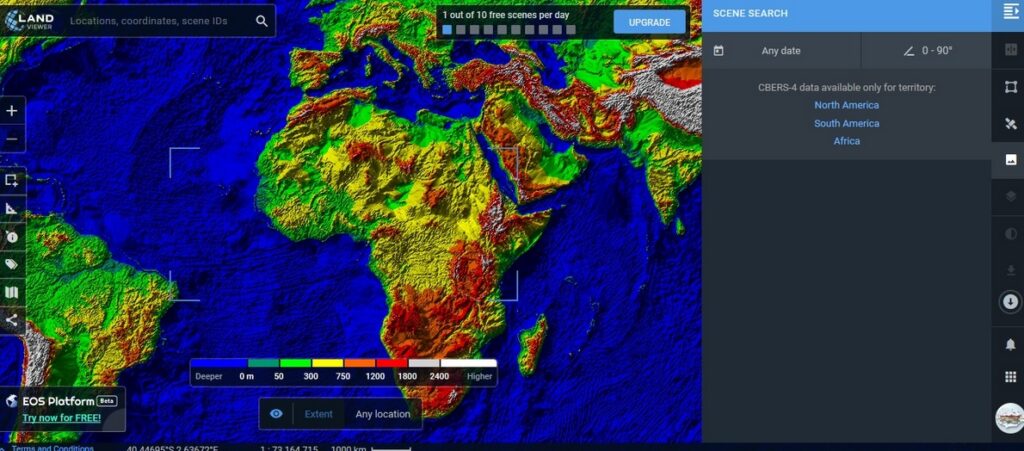Click the share icon in left toolbar
The image size is (1024, 451).
(x=12, y=321)
